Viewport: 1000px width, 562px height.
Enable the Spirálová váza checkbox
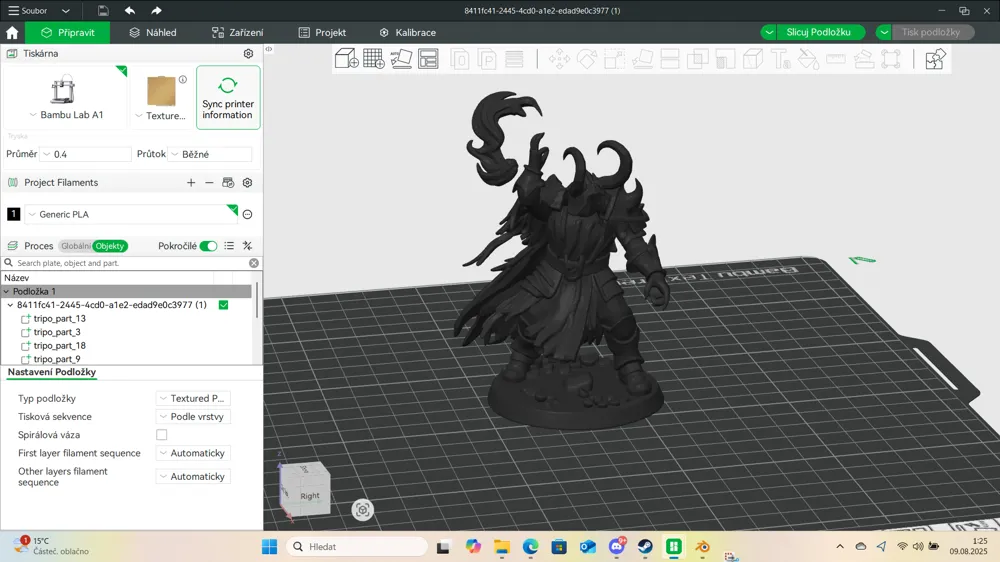click(162, 435)
